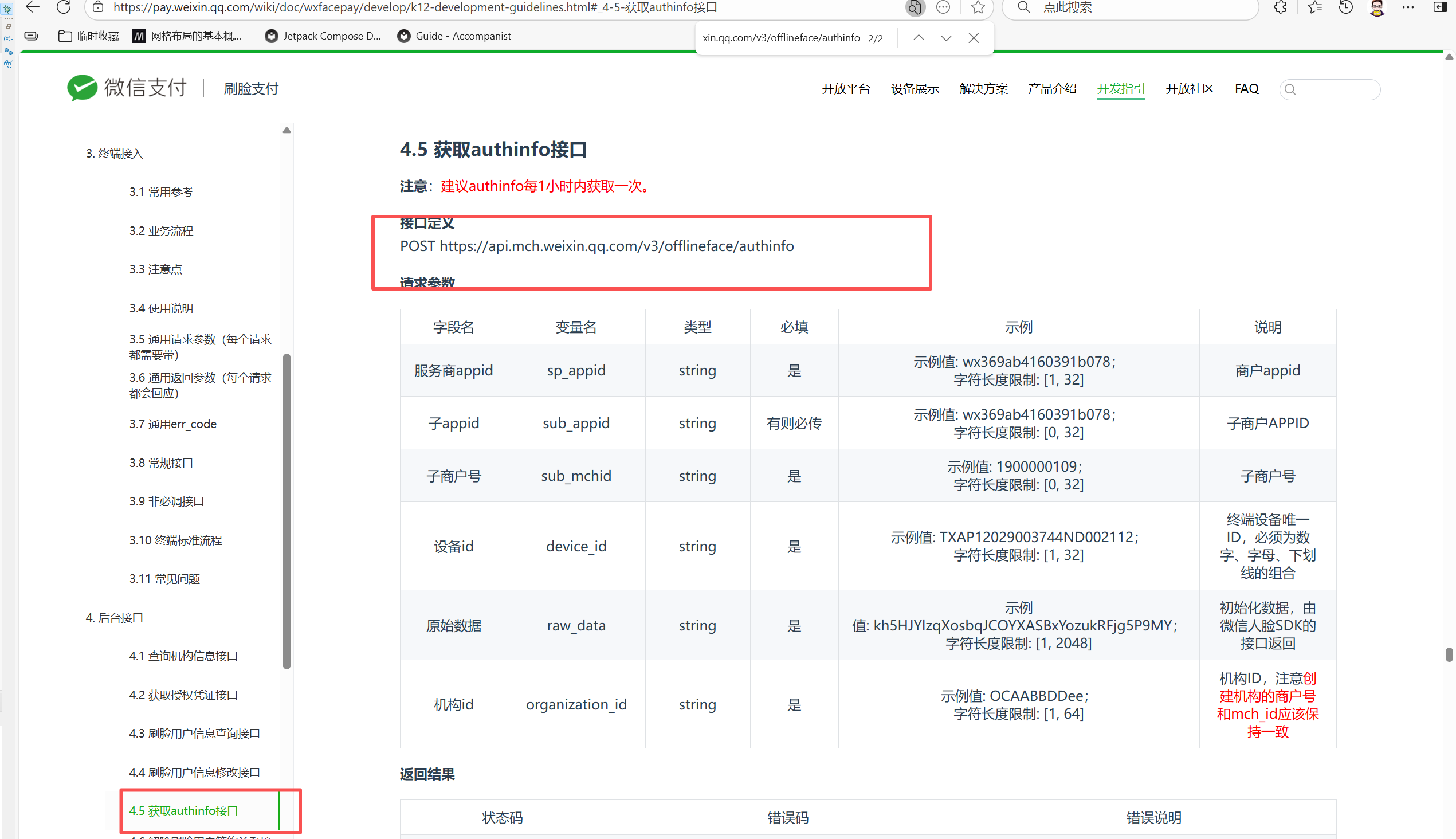1456x839 pixels.
Task: Open 3.7 通用err_code sidebar link
Action: [x=172, y=424]
